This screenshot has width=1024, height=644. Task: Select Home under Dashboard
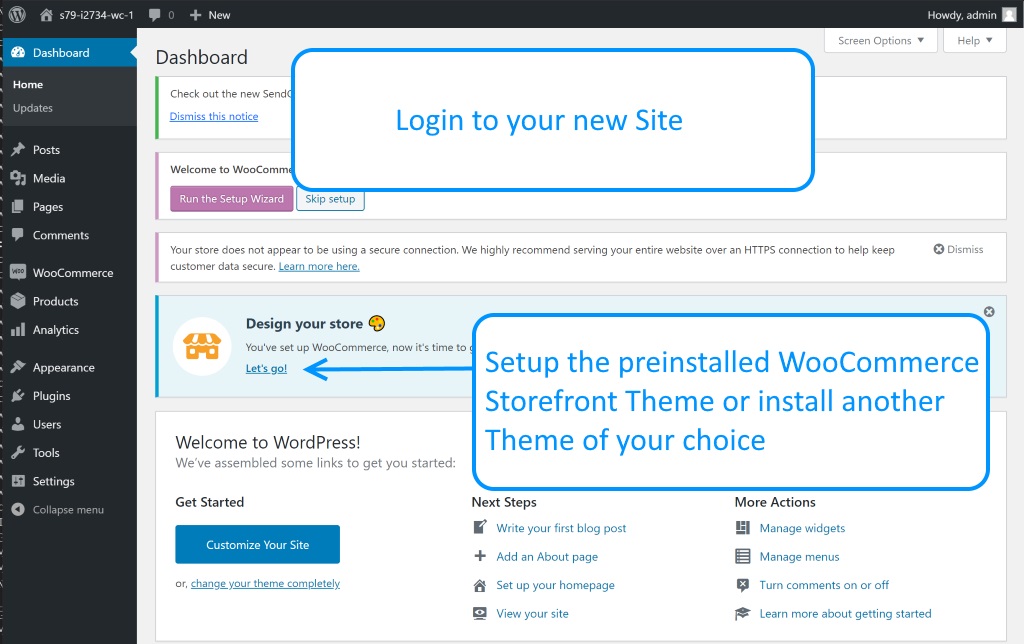tap(28, 84)
